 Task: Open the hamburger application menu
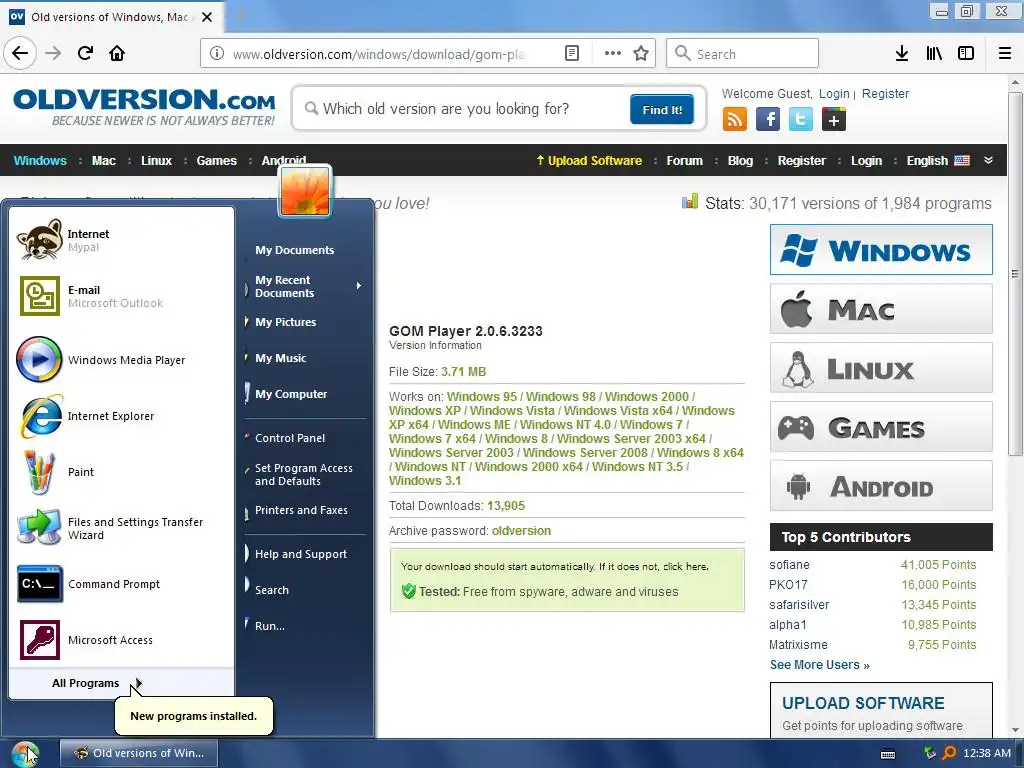[x=1004, y=53]
